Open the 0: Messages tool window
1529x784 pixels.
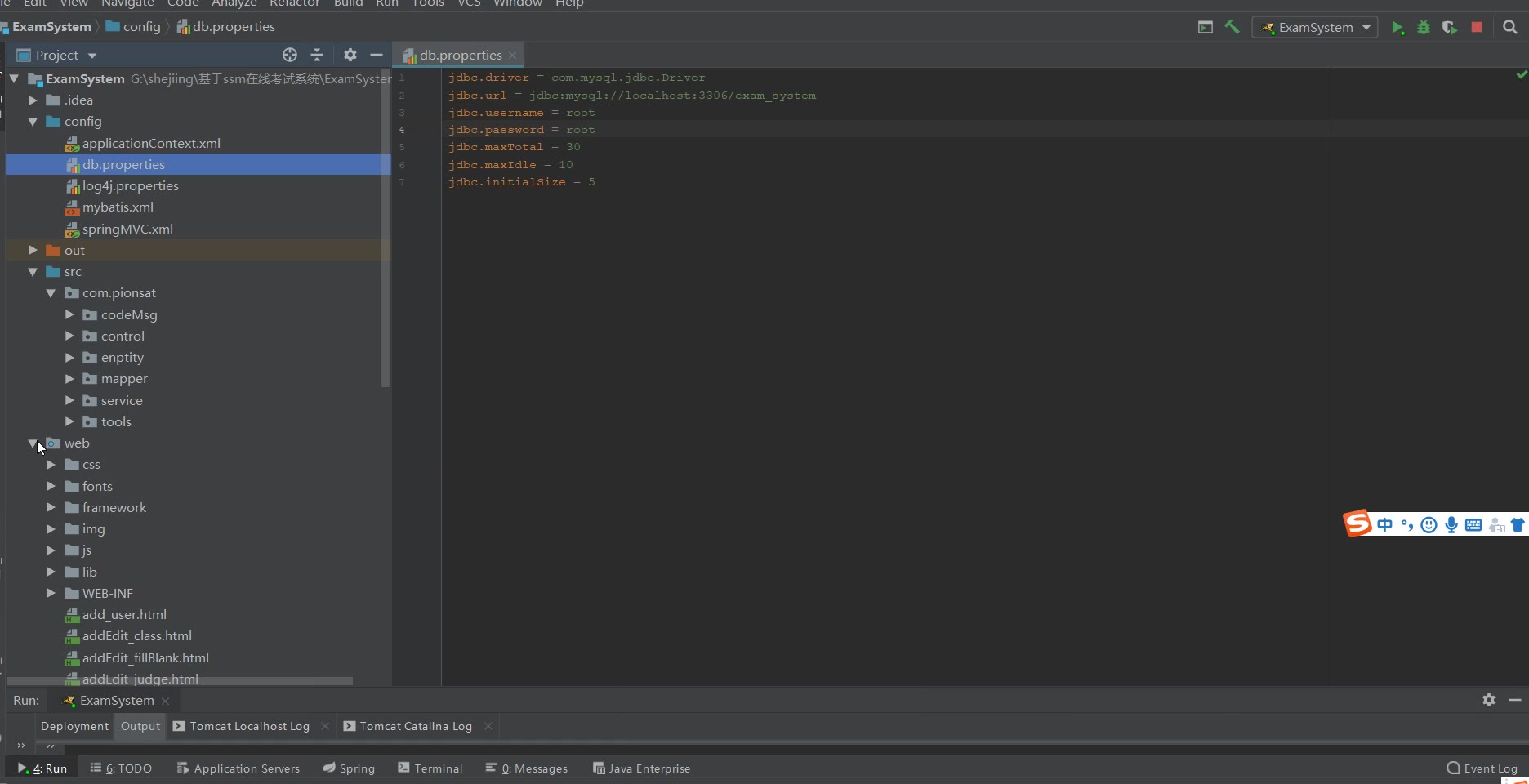point(527,768)
